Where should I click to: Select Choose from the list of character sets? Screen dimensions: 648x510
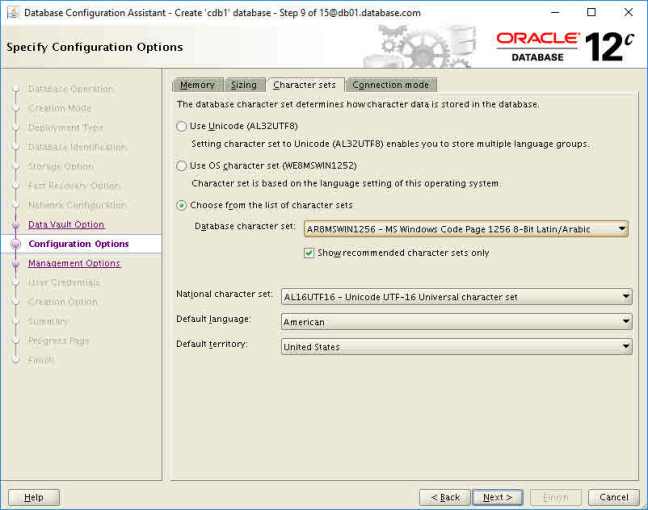tap(181, 205)
